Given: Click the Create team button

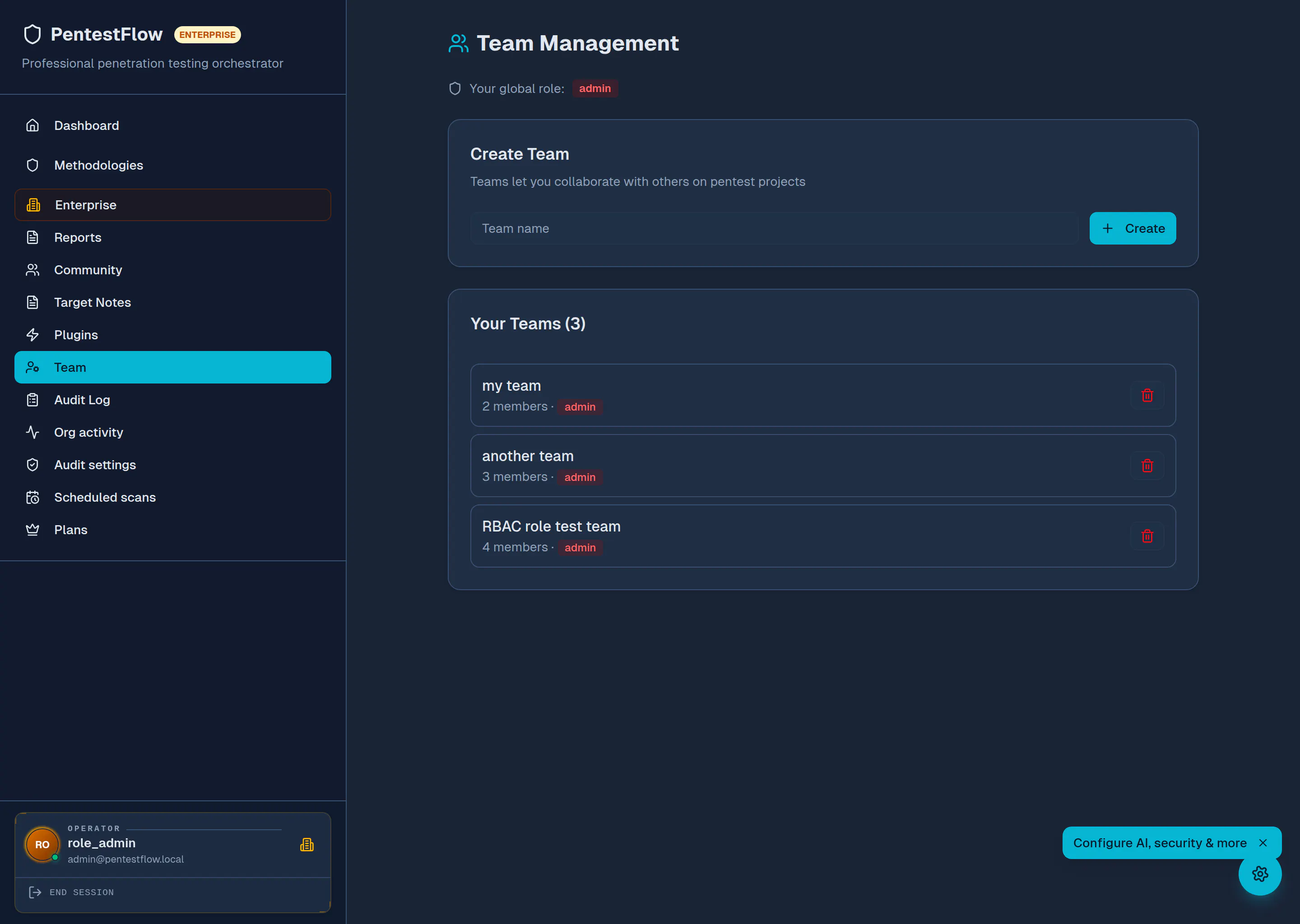Looking at the screenshot, I should [x=1132, y=228].
